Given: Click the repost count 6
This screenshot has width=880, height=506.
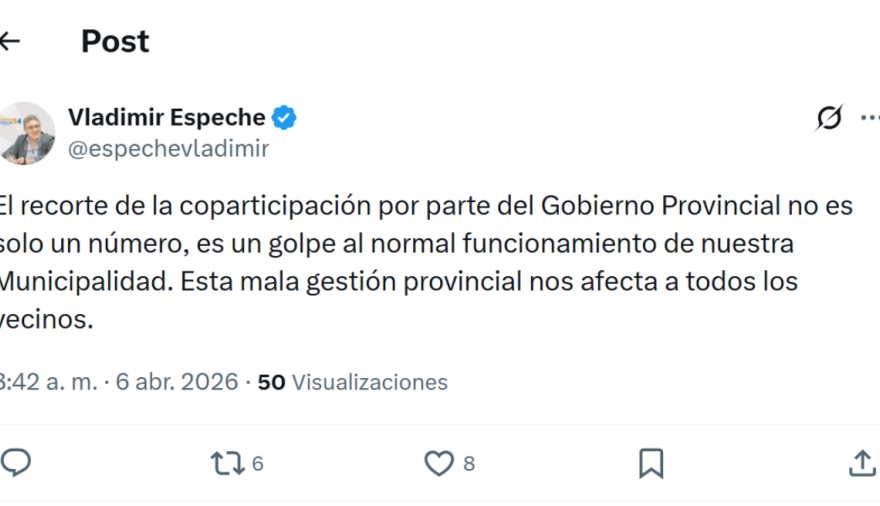Looking at the screenshot, I should click(258, 464).
